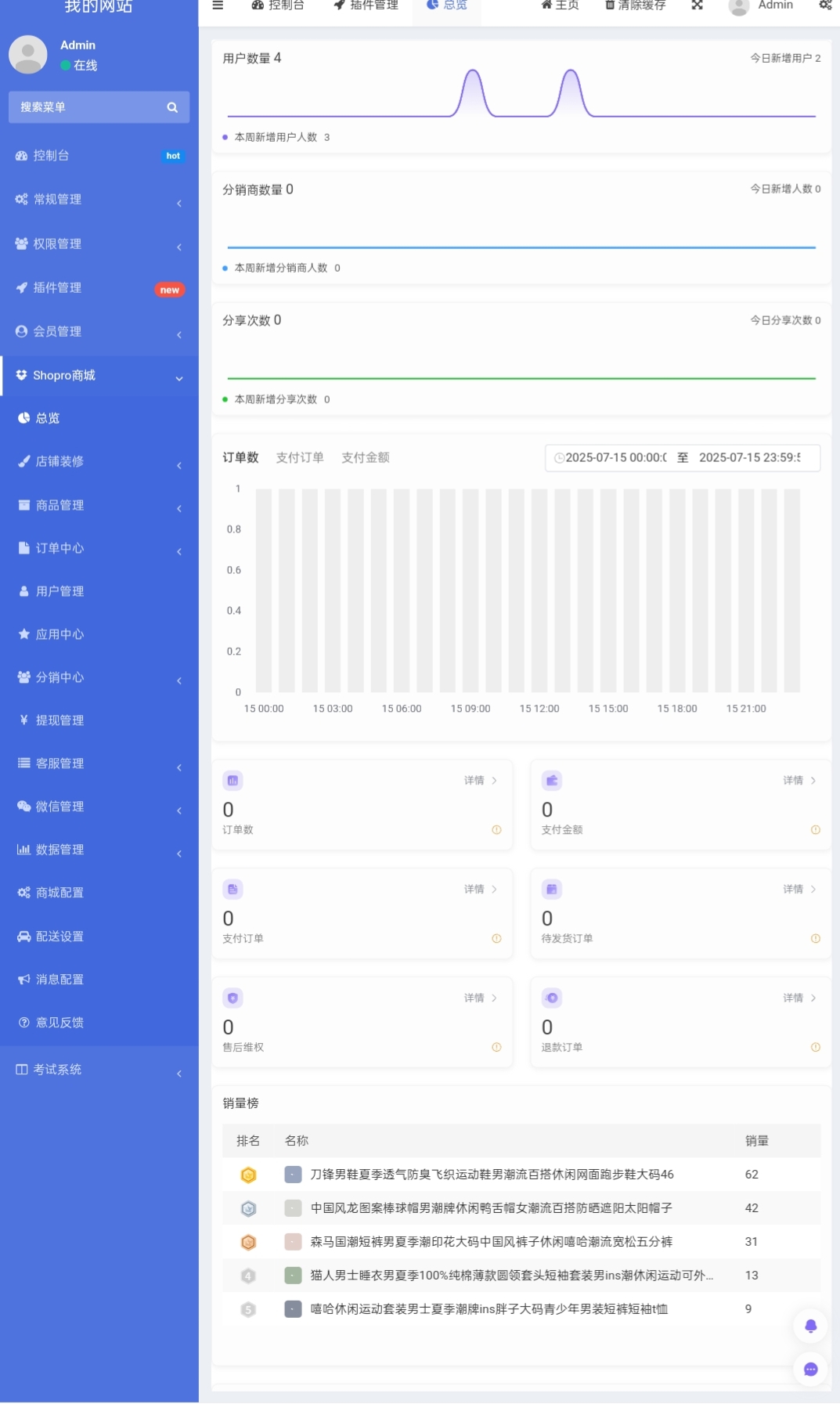Click the gold rank-one medal icon
Viewport: 840px width, 1404px height.
coord(248,1175)
